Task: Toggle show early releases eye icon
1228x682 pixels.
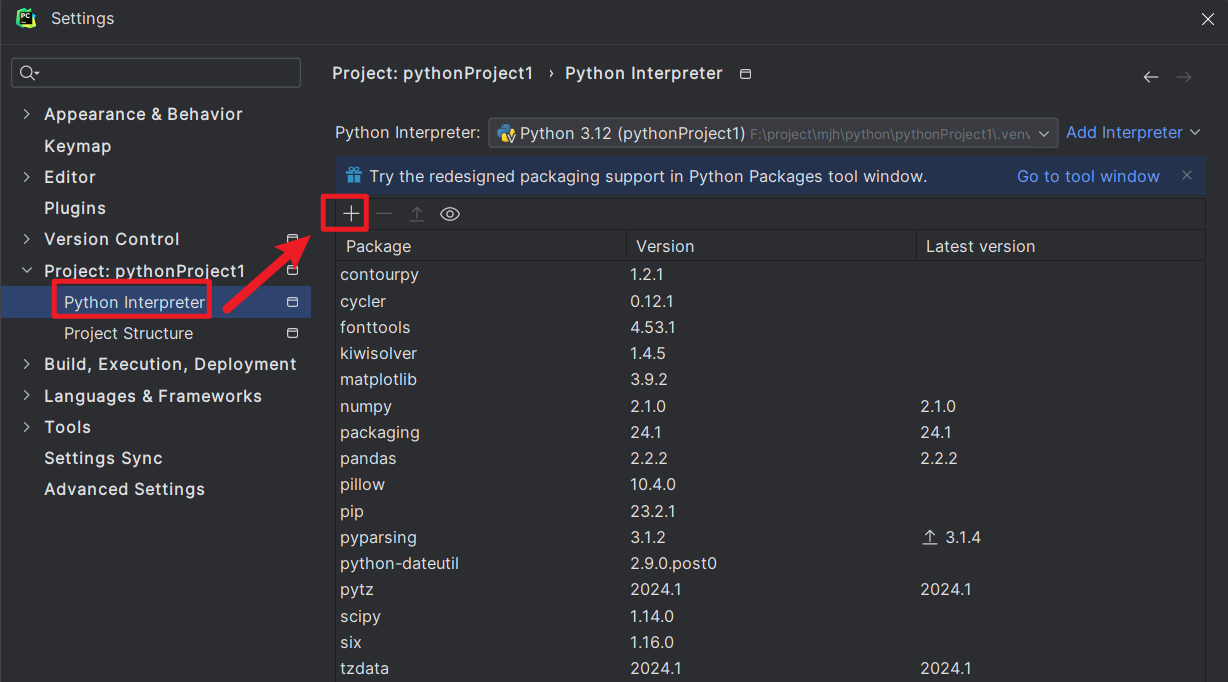Action: [x=450, y=214]
